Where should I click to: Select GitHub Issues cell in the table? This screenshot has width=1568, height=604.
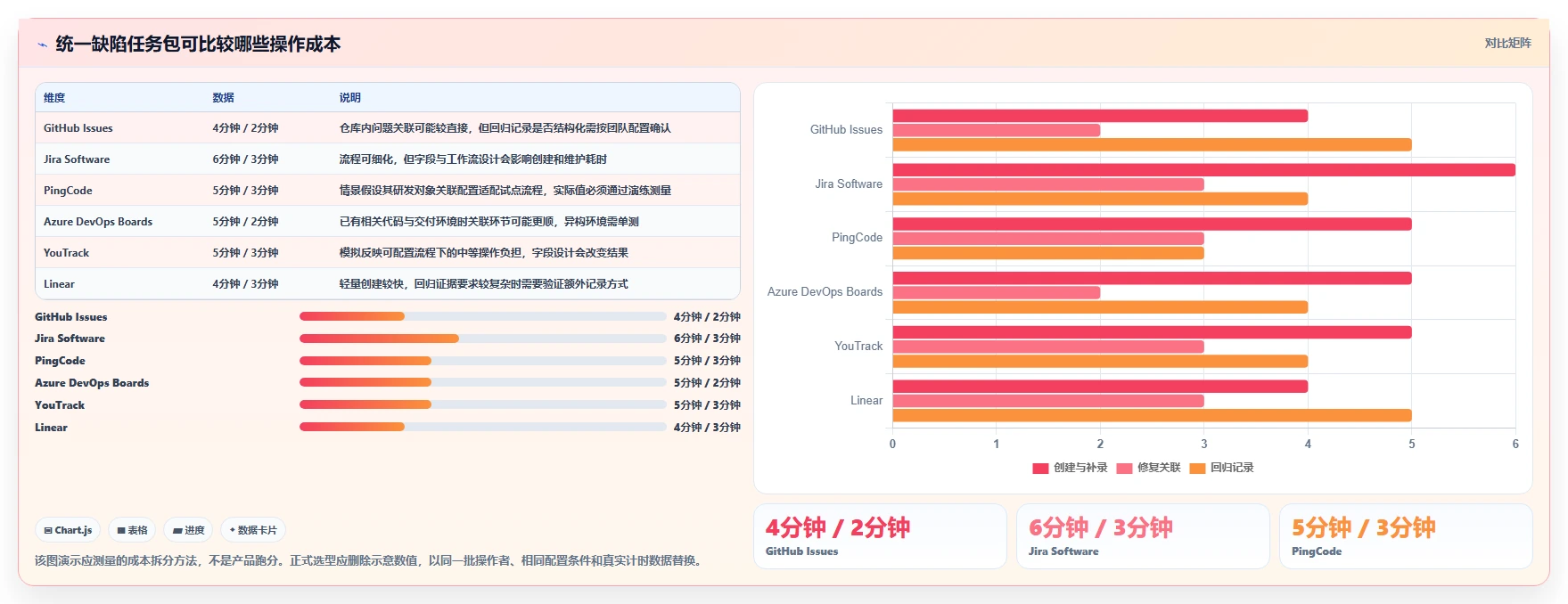[x=78, y=128]
